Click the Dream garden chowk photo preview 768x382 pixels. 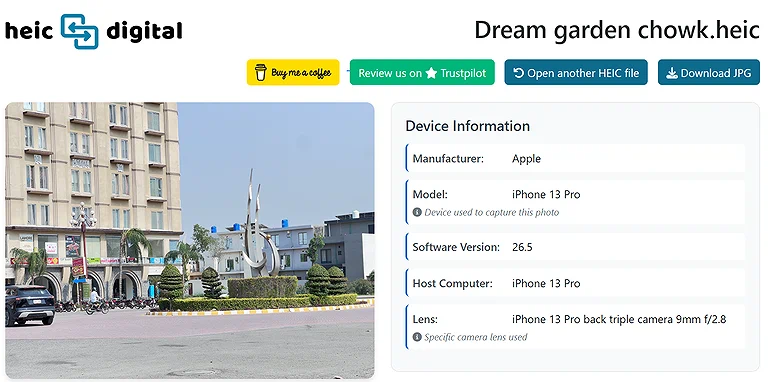[x=190, y=240]
